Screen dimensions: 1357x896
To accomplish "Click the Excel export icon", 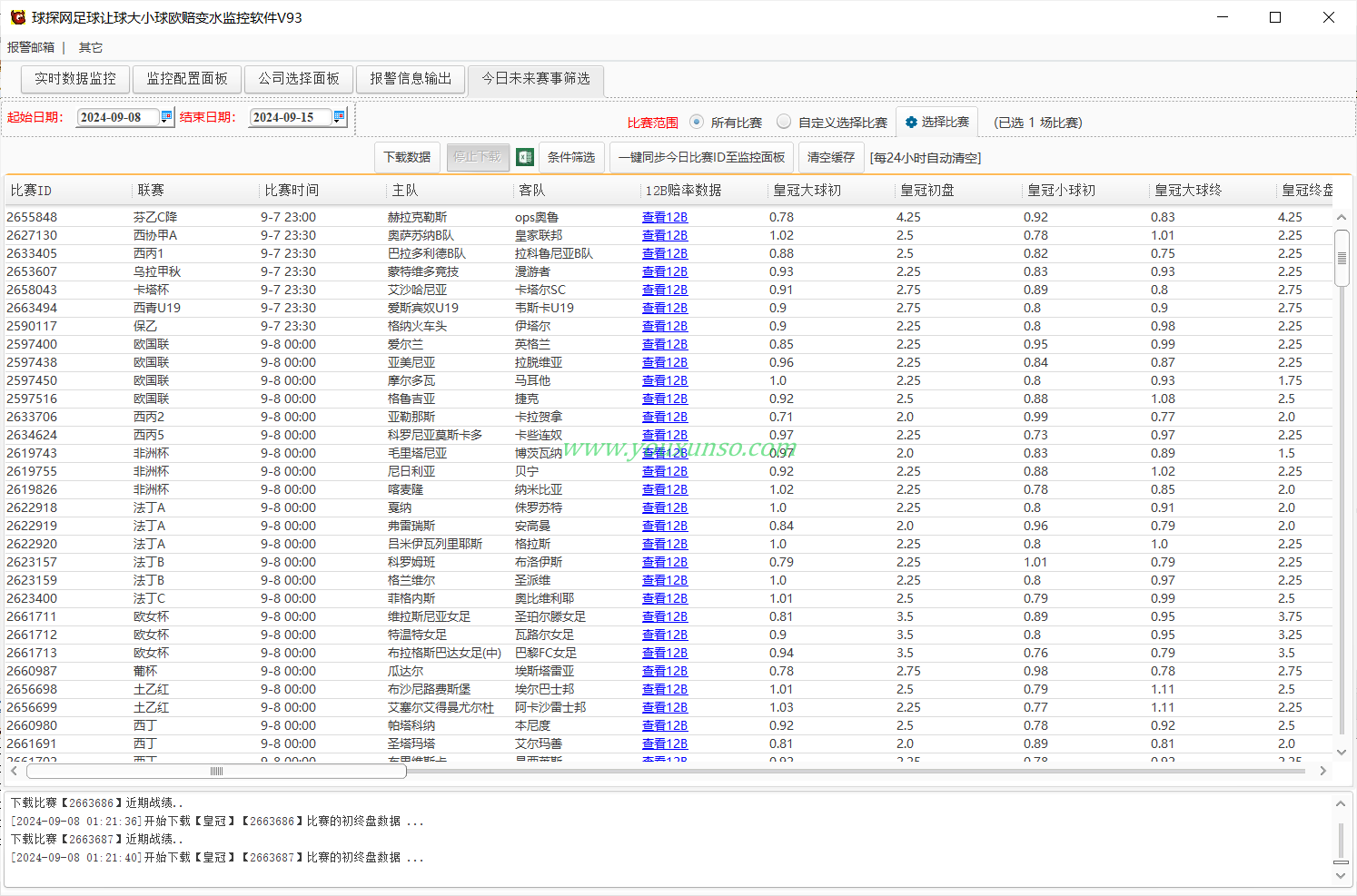I will [x=525, y=157].
